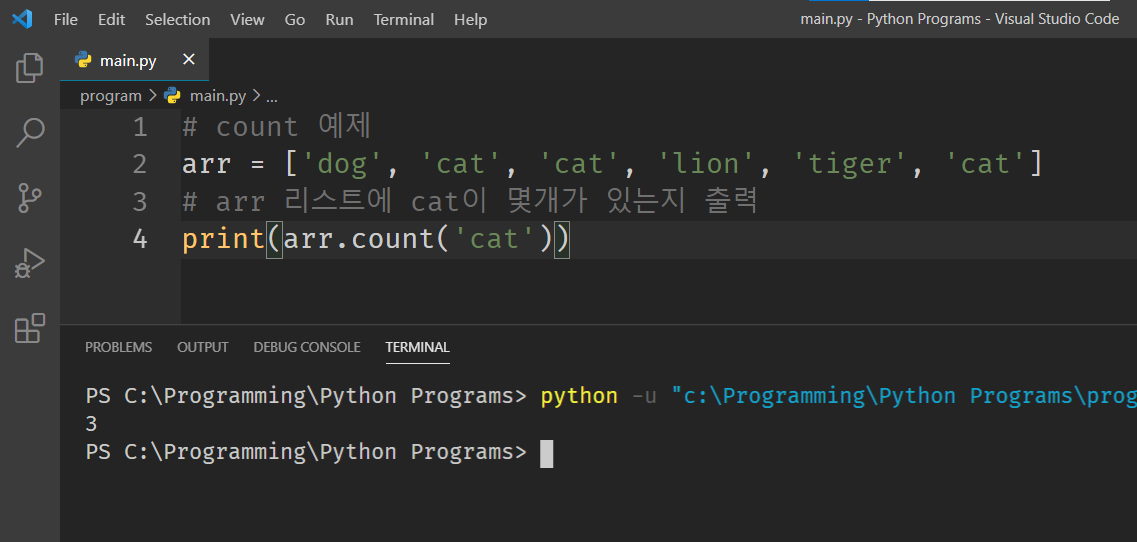
Task: Open the Run and Debug view
Action: (30, 264)
